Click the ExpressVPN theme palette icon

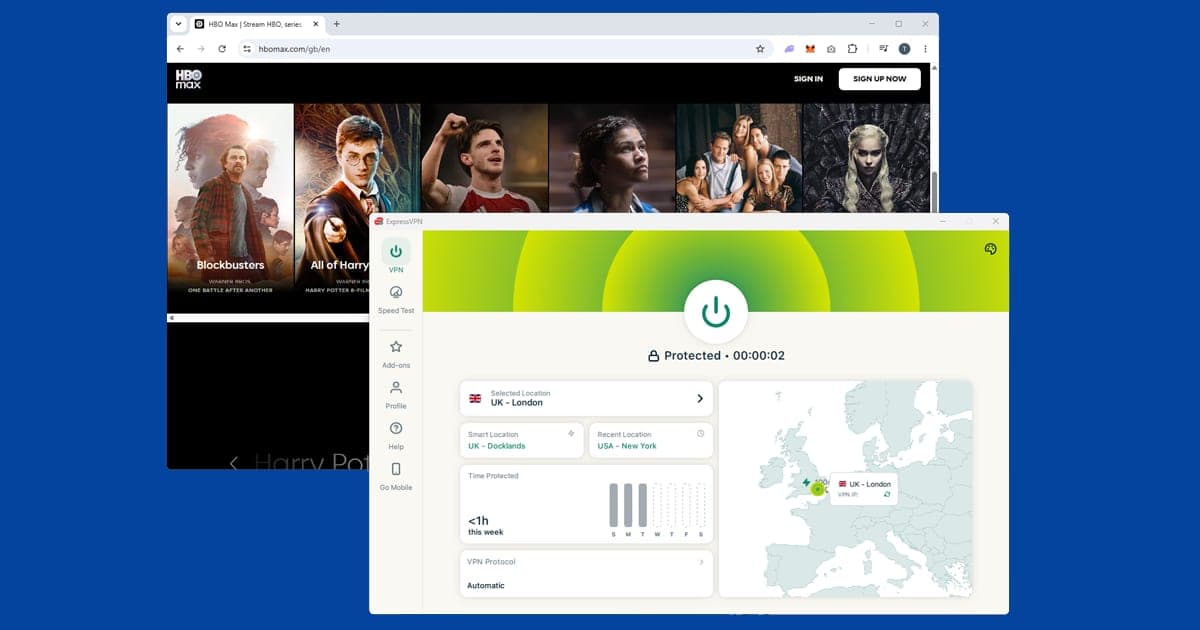point(990,249)
